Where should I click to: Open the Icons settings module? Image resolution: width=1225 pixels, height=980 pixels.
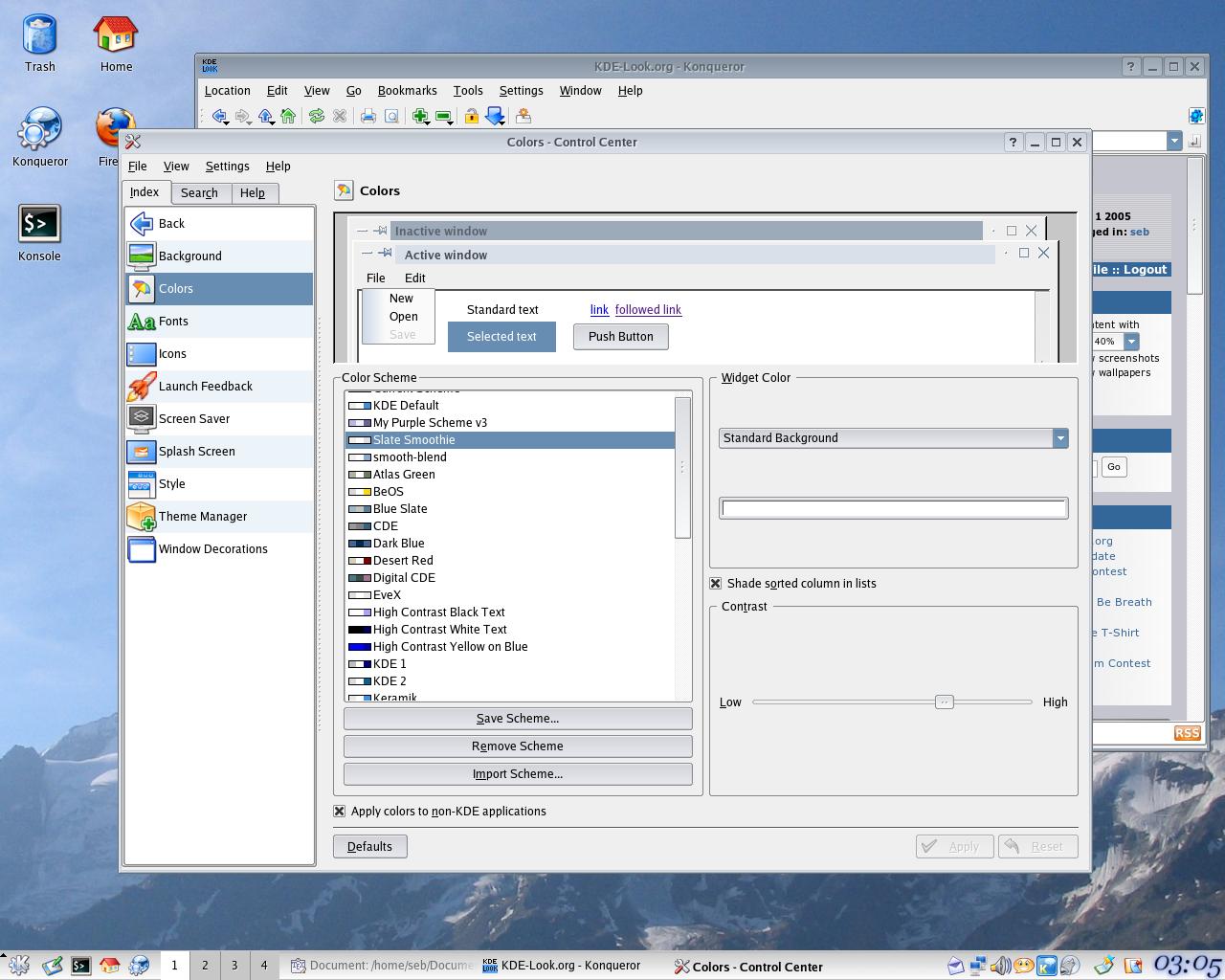pos(220,354)
